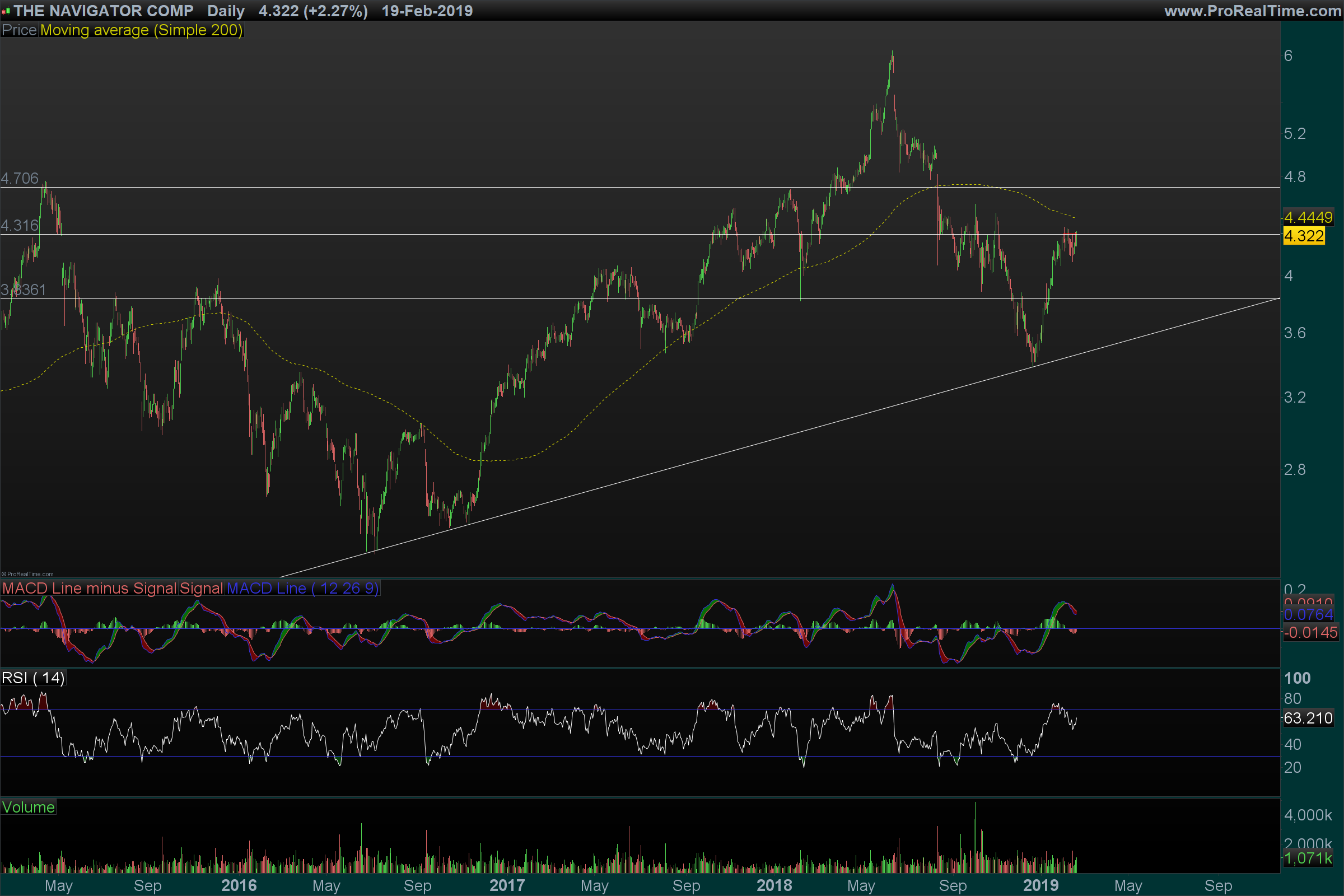Select the blue MACD Line (12 26 9) label
This screenshot has width=1344, height=896.
[302, 589]
